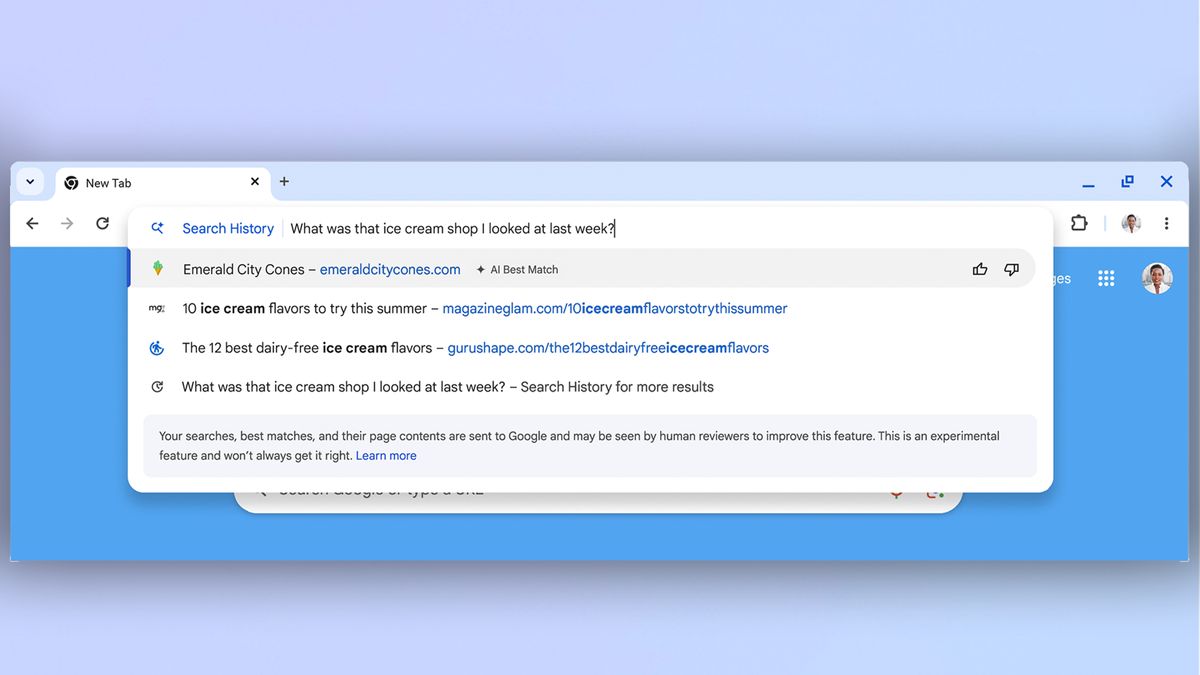
Task: Click the gurushape wheelchair favicon
Action: tap(157, 347)
